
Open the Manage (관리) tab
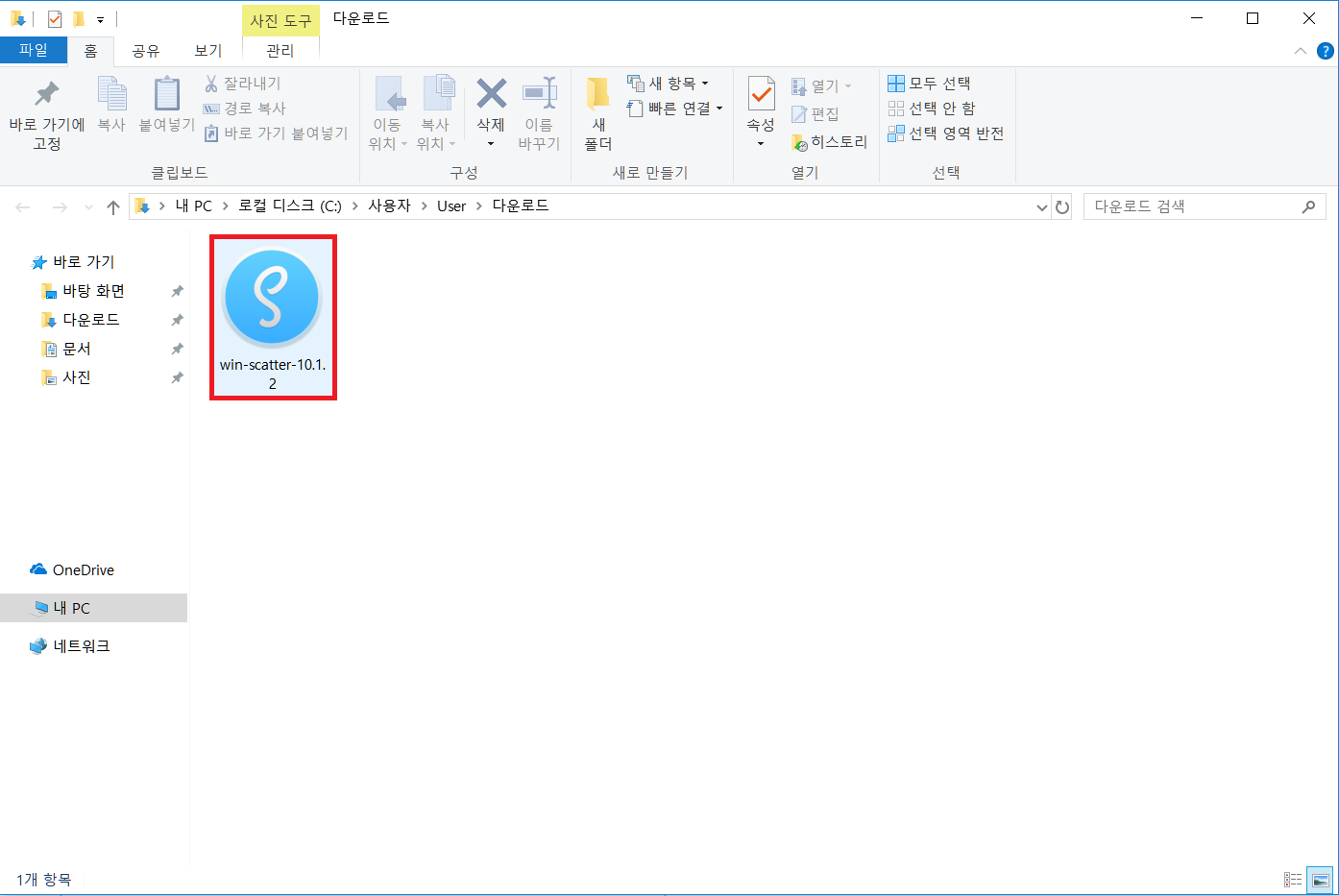coord(280,51)
